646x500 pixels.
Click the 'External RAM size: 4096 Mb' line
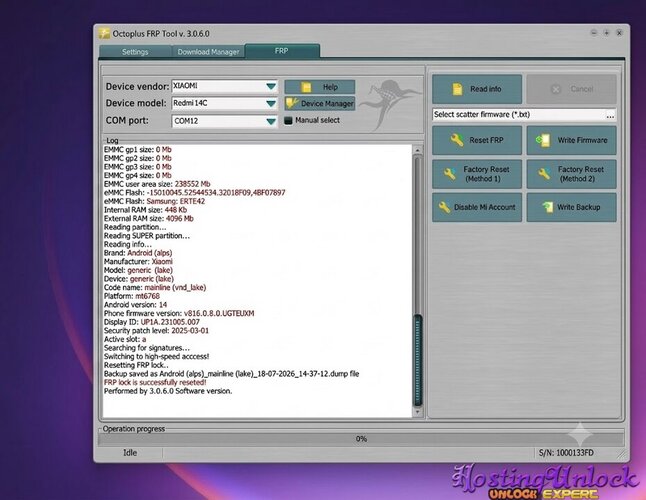point(148,219)
